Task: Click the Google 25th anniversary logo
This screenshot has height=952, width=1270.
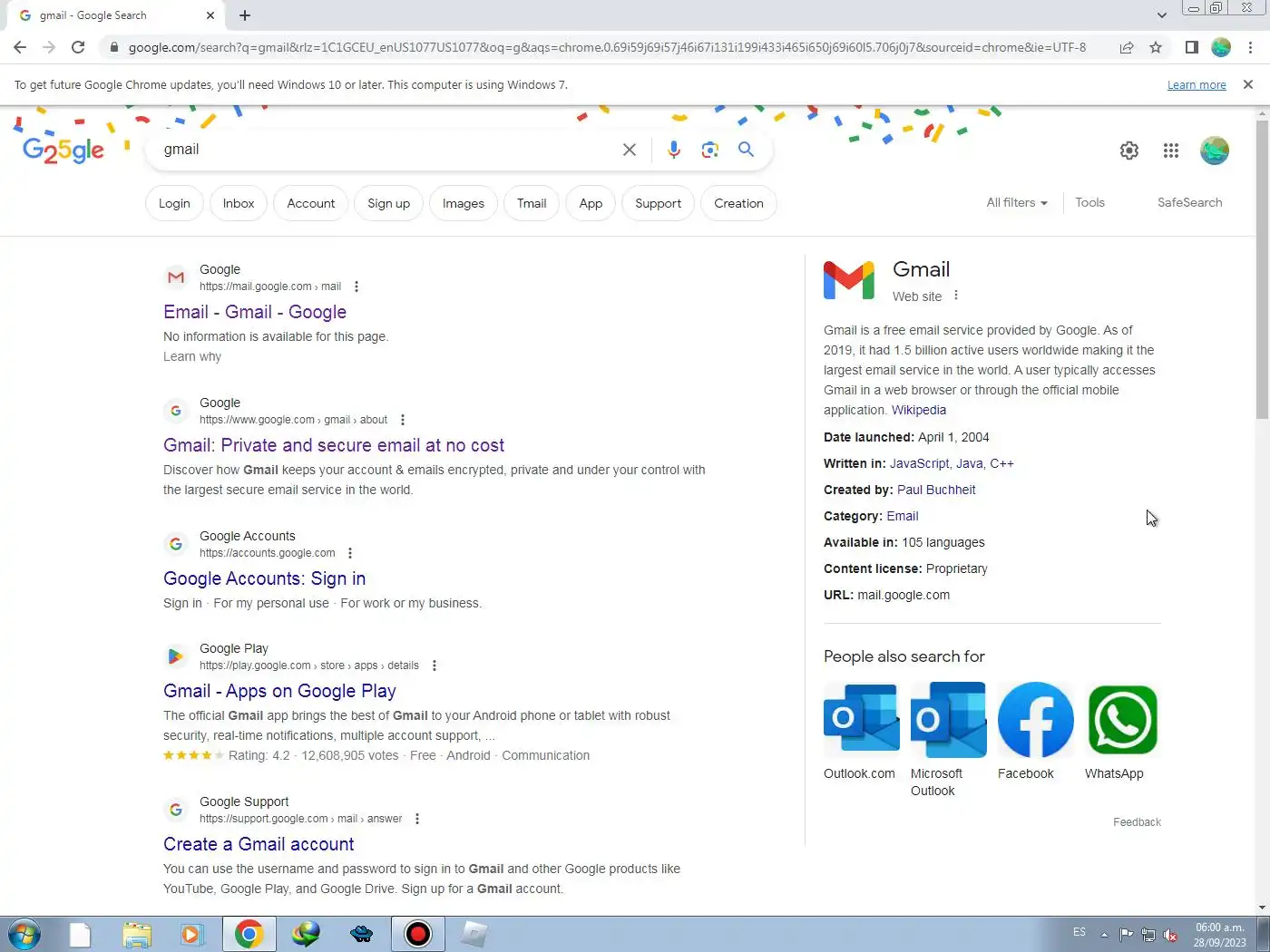Action: point(63,151)
